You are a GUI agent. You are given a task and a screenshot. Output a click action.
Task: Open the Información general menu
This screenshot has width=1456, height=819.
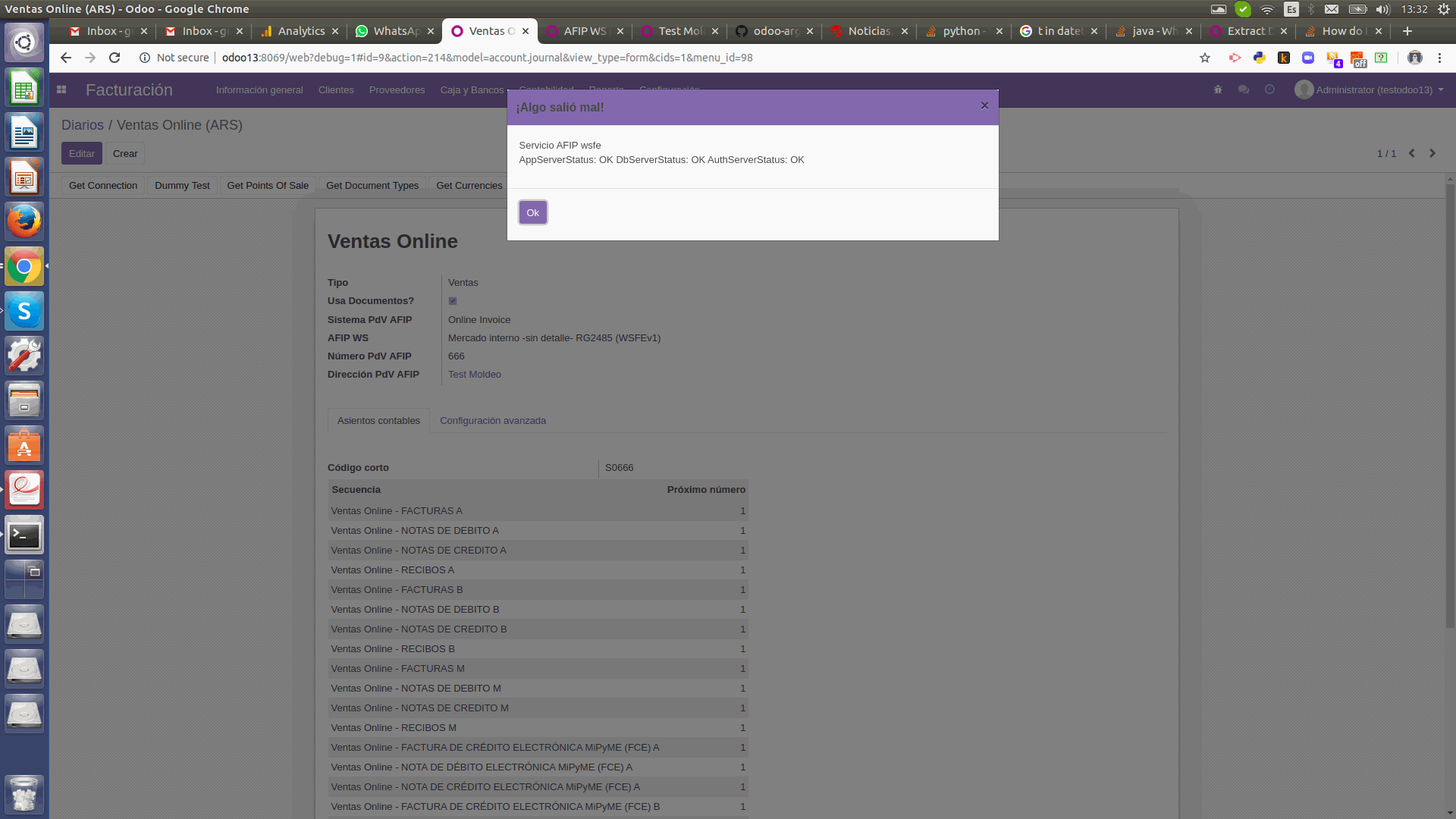[259, 89]
